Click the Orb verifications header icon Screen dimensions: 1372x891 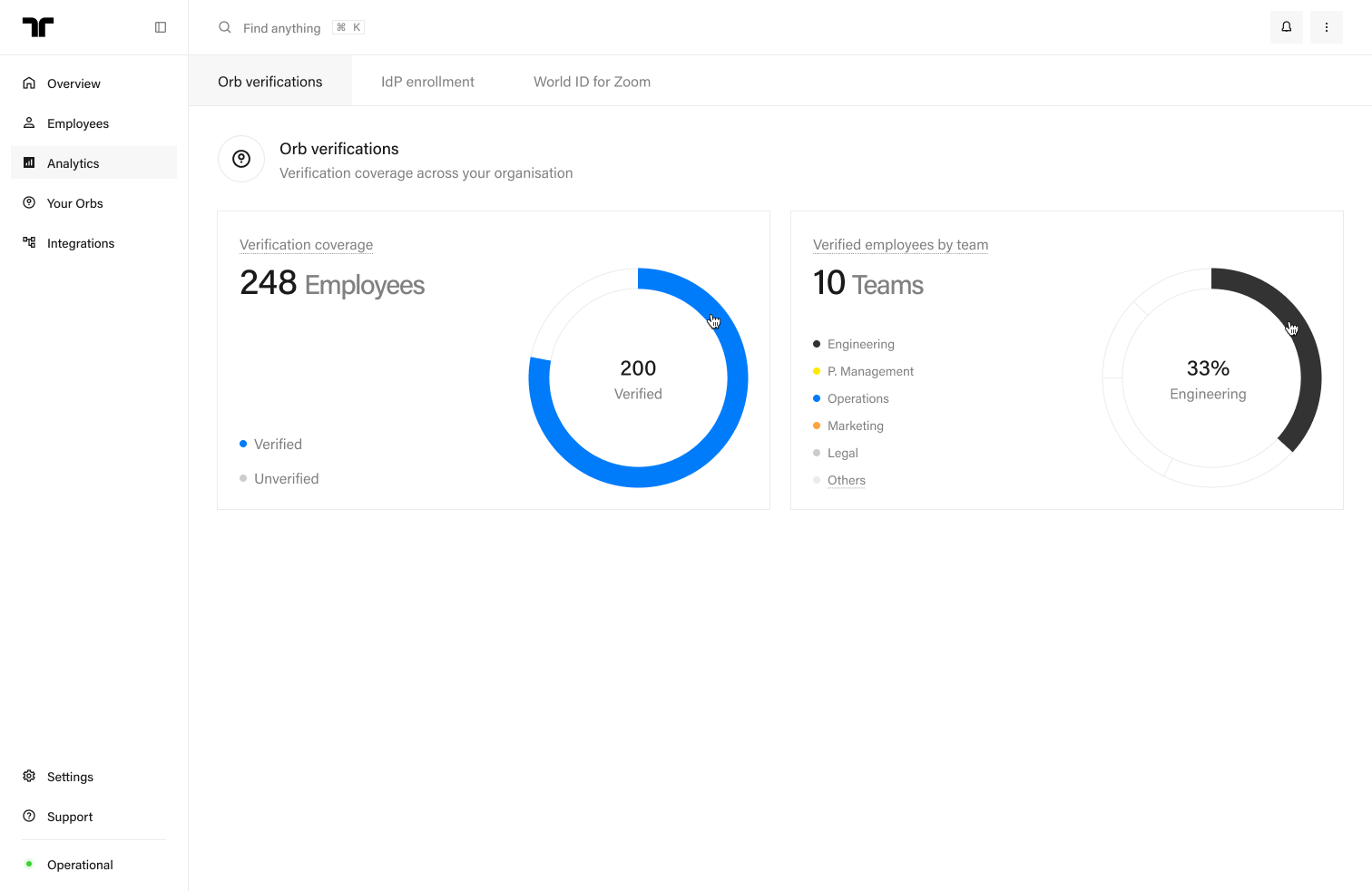(241, 159)
